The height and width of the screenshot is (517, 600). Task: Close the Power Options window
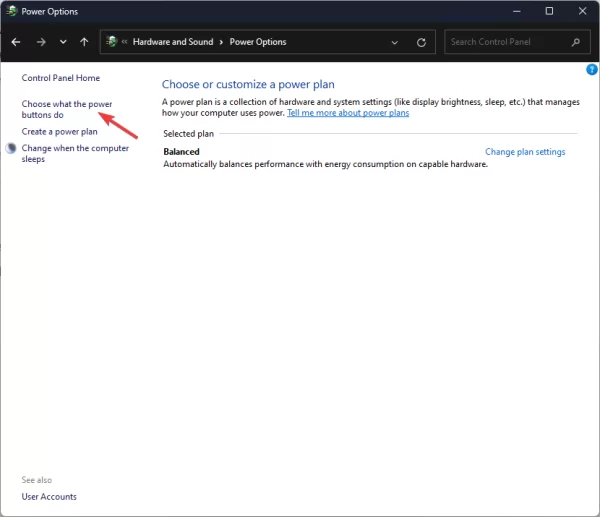pyautogui.click(x=582, y=11)
